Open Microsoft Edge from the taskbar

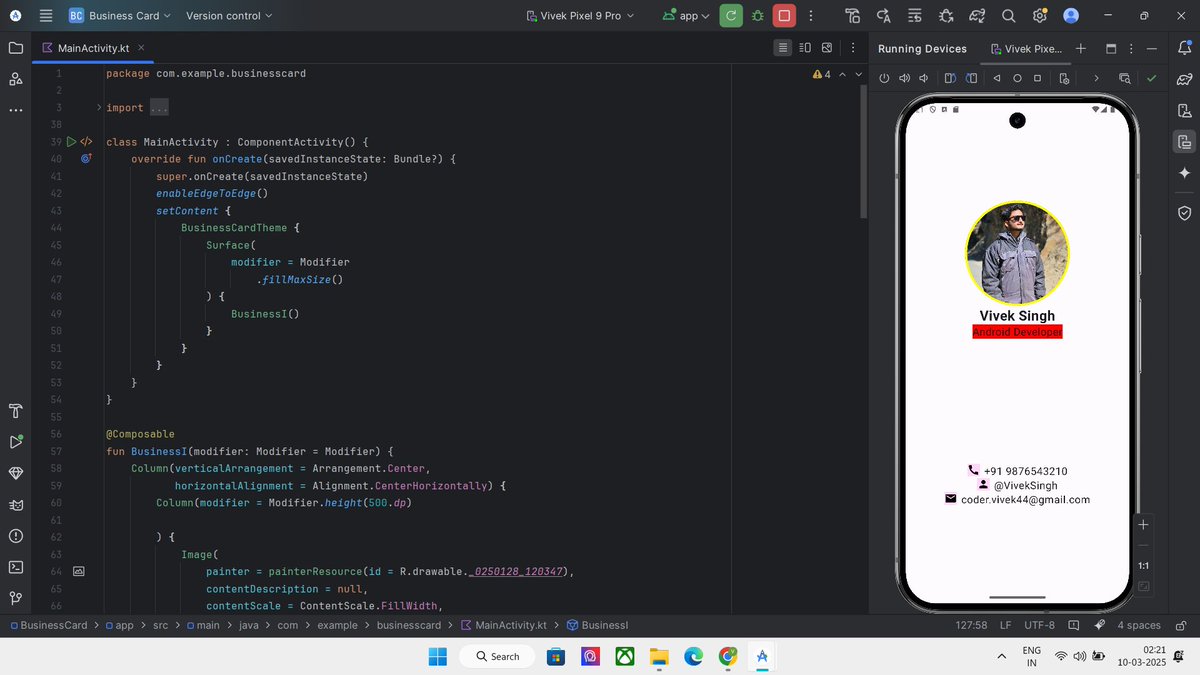point(693,656)
